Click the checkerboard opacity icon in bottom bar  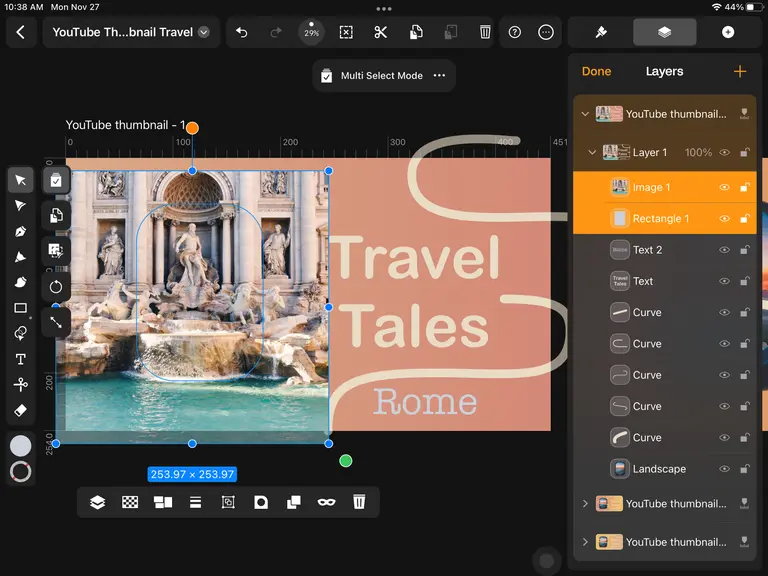click(x=130, y=502)
